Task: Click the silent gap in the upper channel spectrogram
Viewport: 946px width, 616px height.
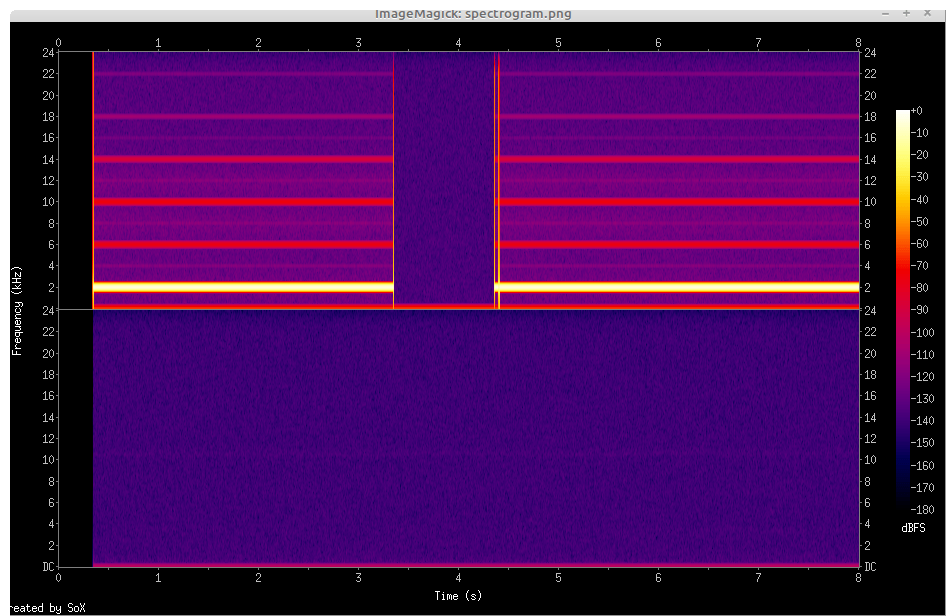Action: [444, 178]
